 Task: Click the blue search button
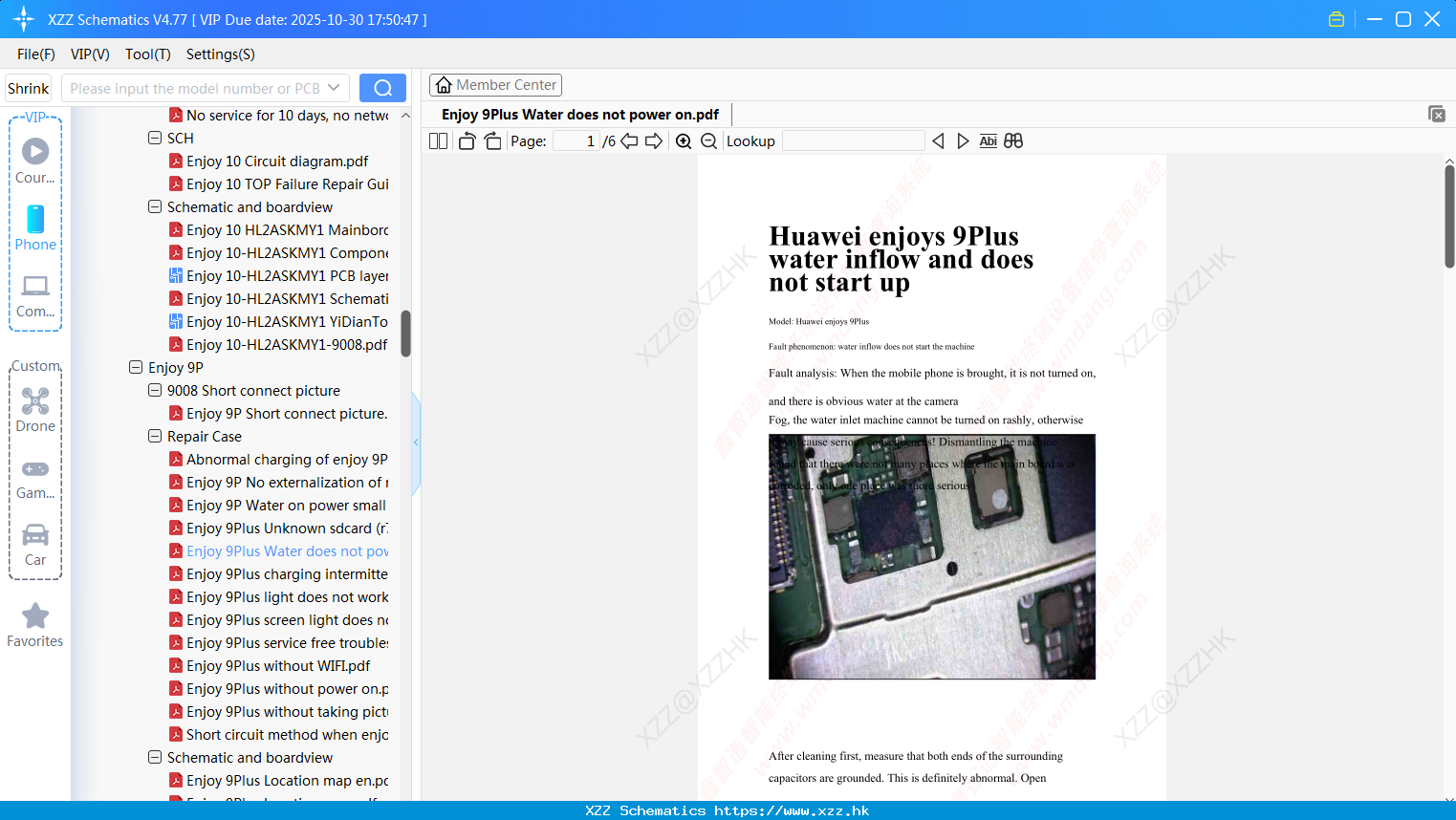tap(382, 88)
